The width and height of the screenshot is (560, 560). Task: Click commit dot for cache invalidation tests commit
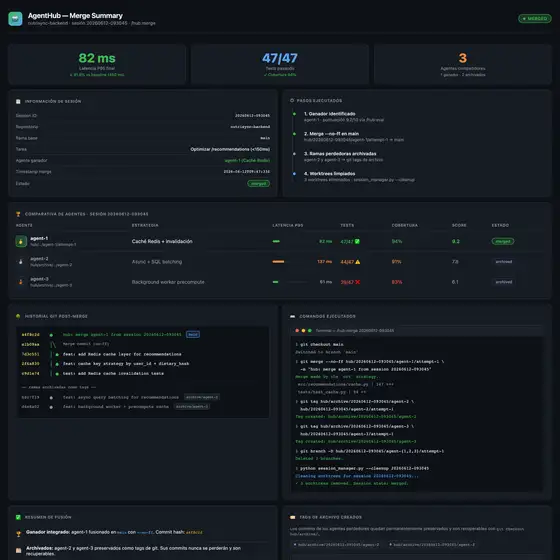click(57, 374)
